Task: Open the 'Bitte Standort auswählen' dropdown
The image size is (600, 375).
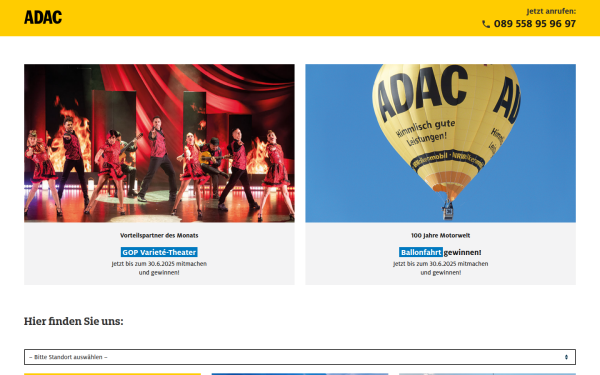Action: (x=300, y=357)
